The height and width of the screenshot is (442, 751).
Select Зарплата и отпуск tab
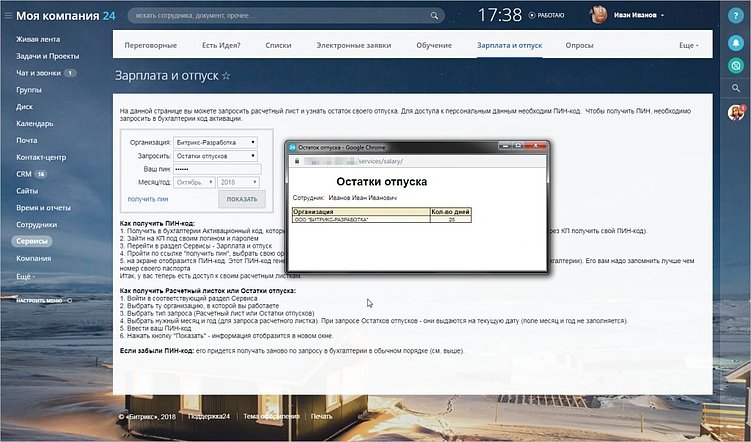[510, 45]
